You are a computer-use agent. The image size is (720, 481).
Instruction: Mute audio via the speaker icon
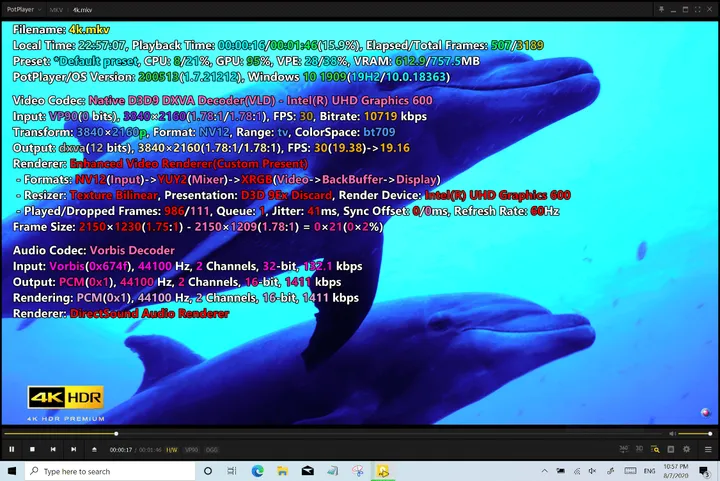click(x=672, y=433)
